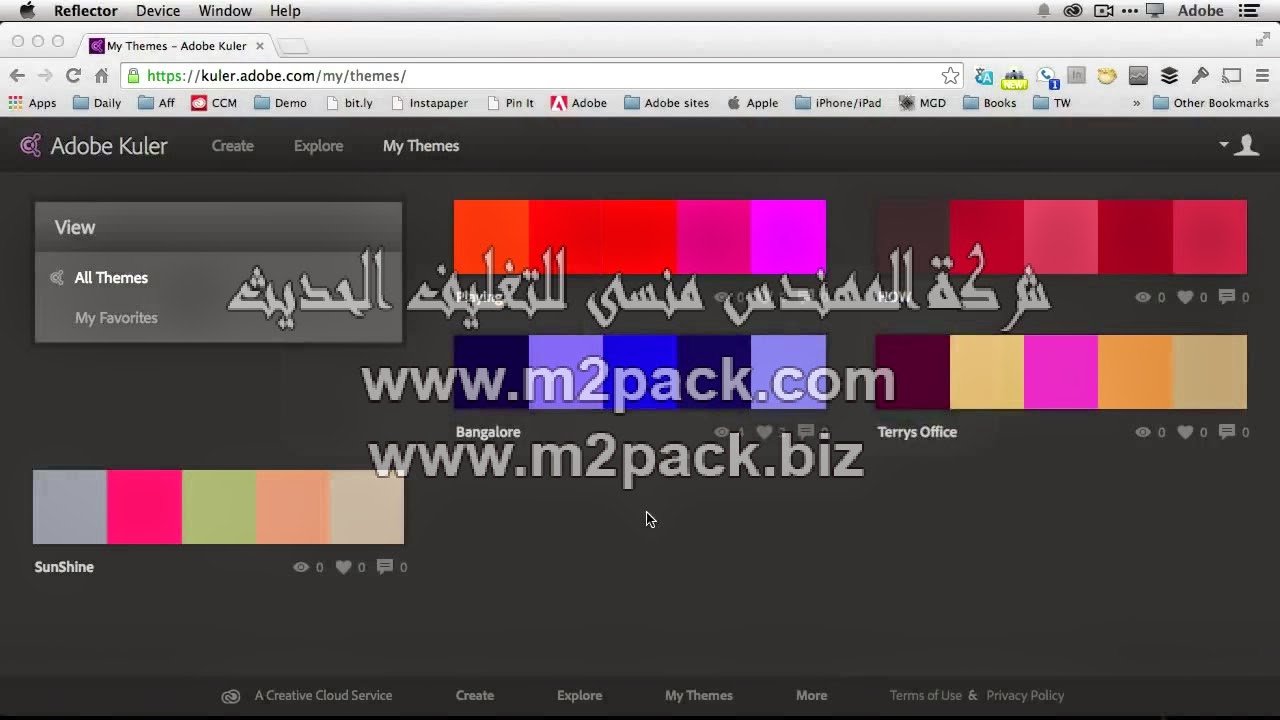Select All Themes in the View panel
The width and height of the screenshot is (1280, 720).
click(111, 278)
